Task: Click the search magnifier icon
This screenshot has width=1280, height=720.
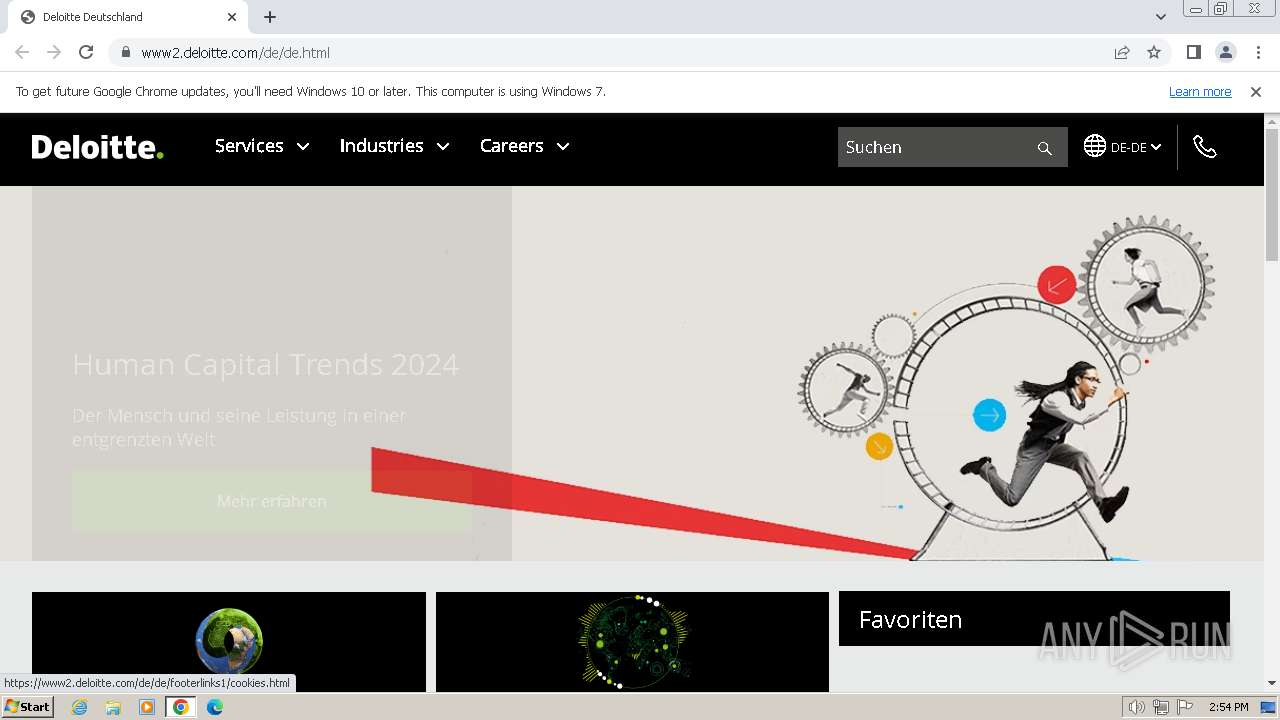Action: click(1045, 148)
